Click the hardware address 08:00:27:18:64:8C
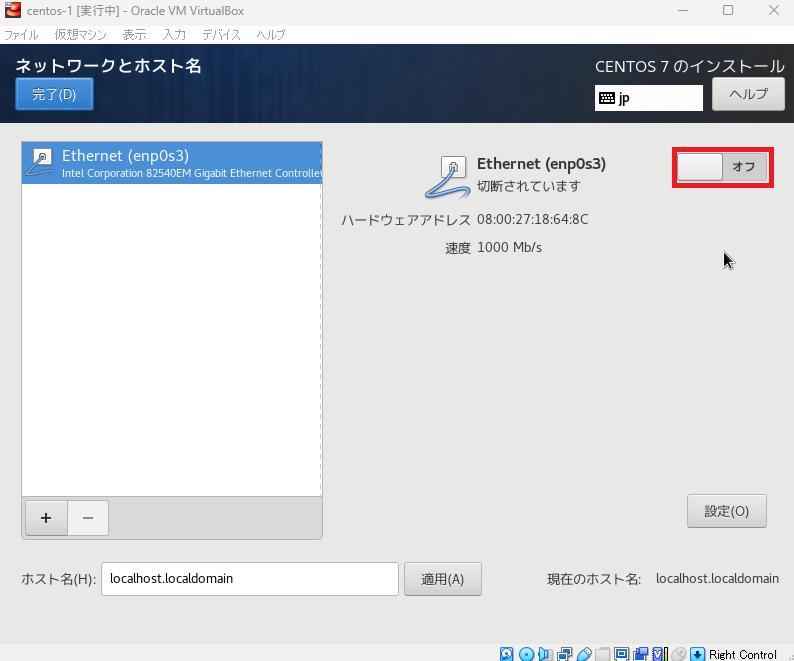 (533, 219)
